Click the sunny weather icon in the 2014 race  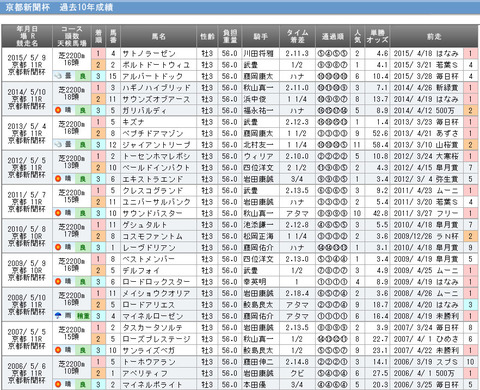[x=58, y=110]
